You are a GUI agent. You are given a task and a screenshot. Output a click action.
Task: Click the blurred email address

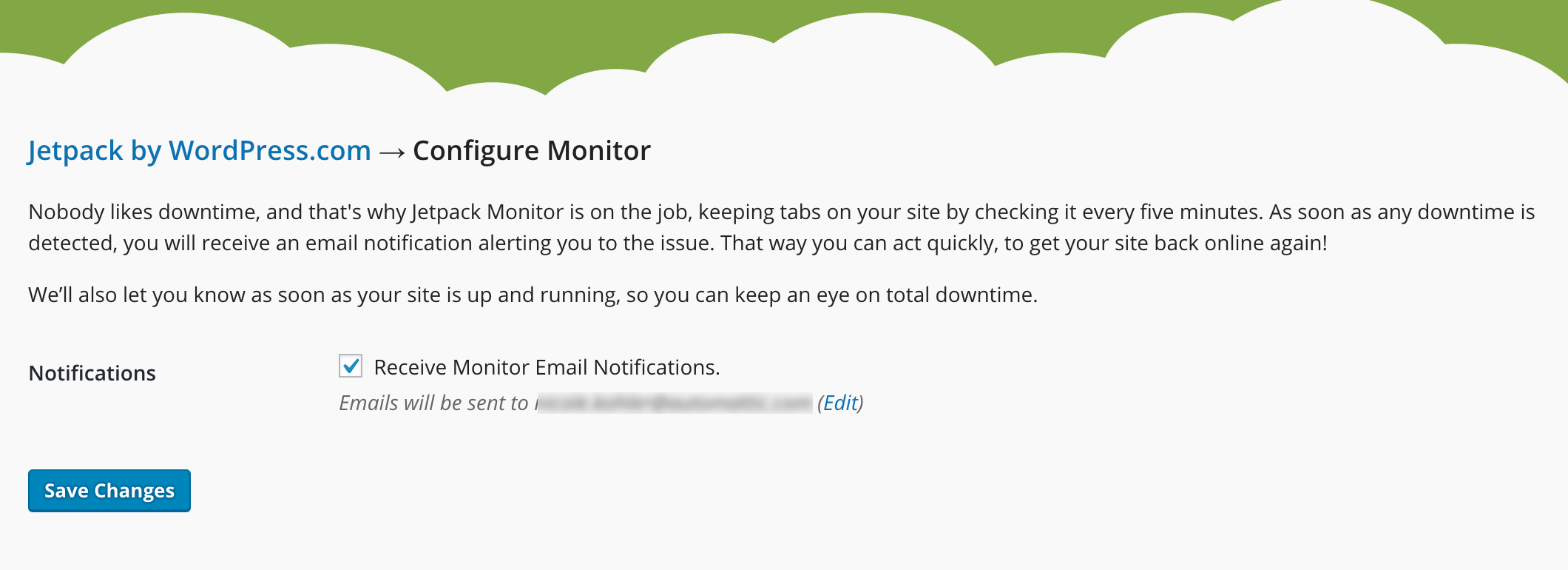673,403
